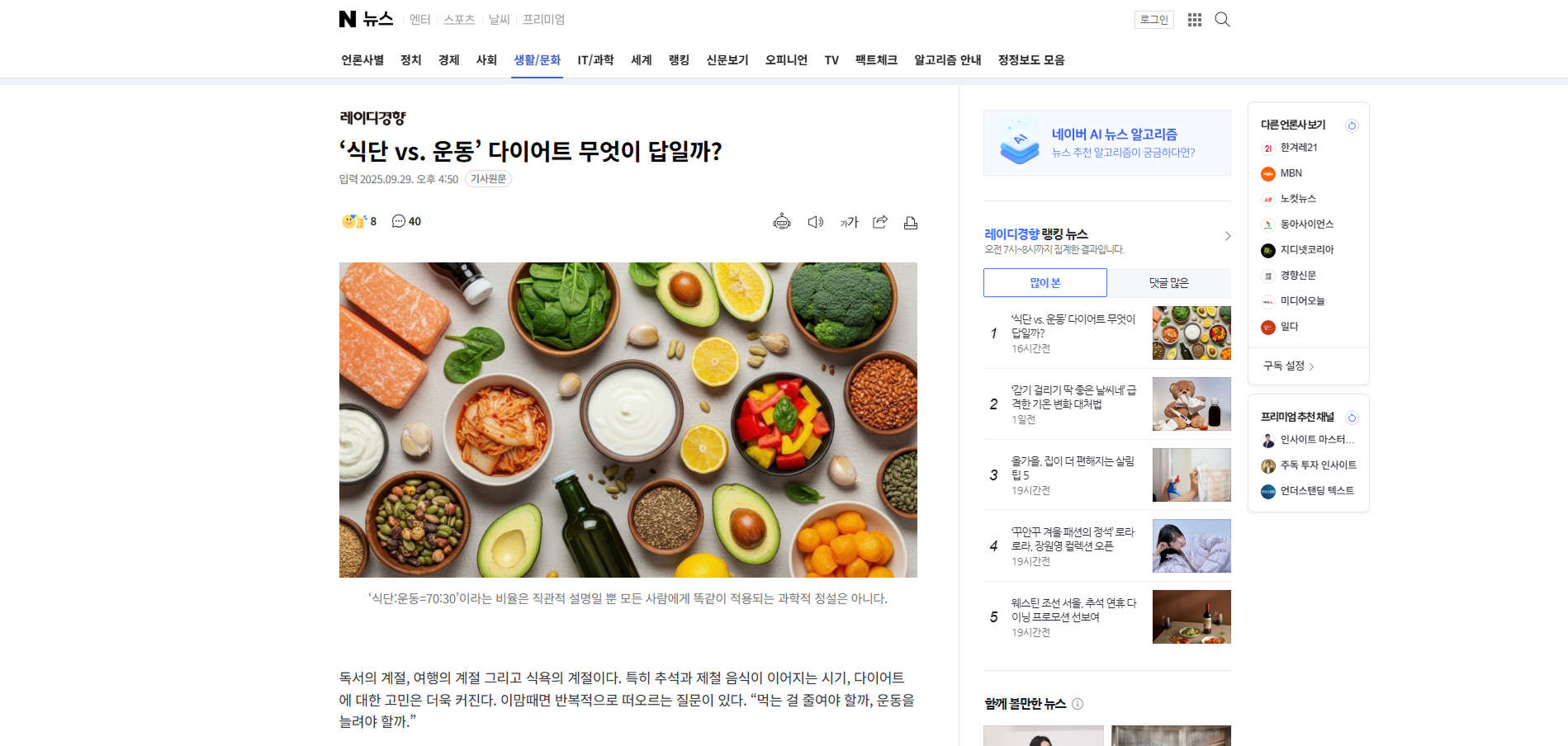Screen dimensions: 1568x746
Task: Print the article with printer icon
Action: [911, 223]
